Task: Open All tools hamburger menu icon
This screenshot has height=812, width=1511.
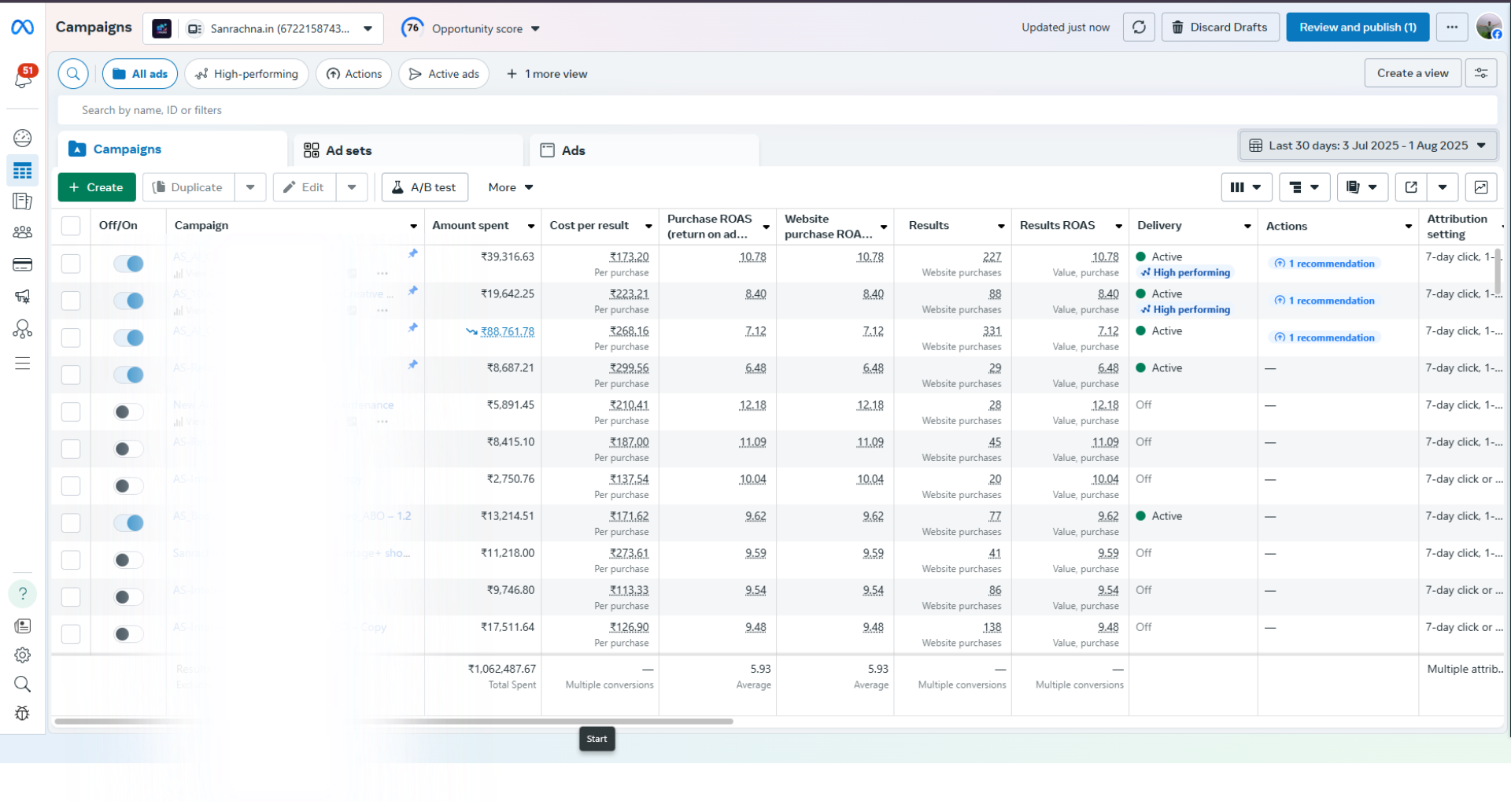Action: (23, 363)
